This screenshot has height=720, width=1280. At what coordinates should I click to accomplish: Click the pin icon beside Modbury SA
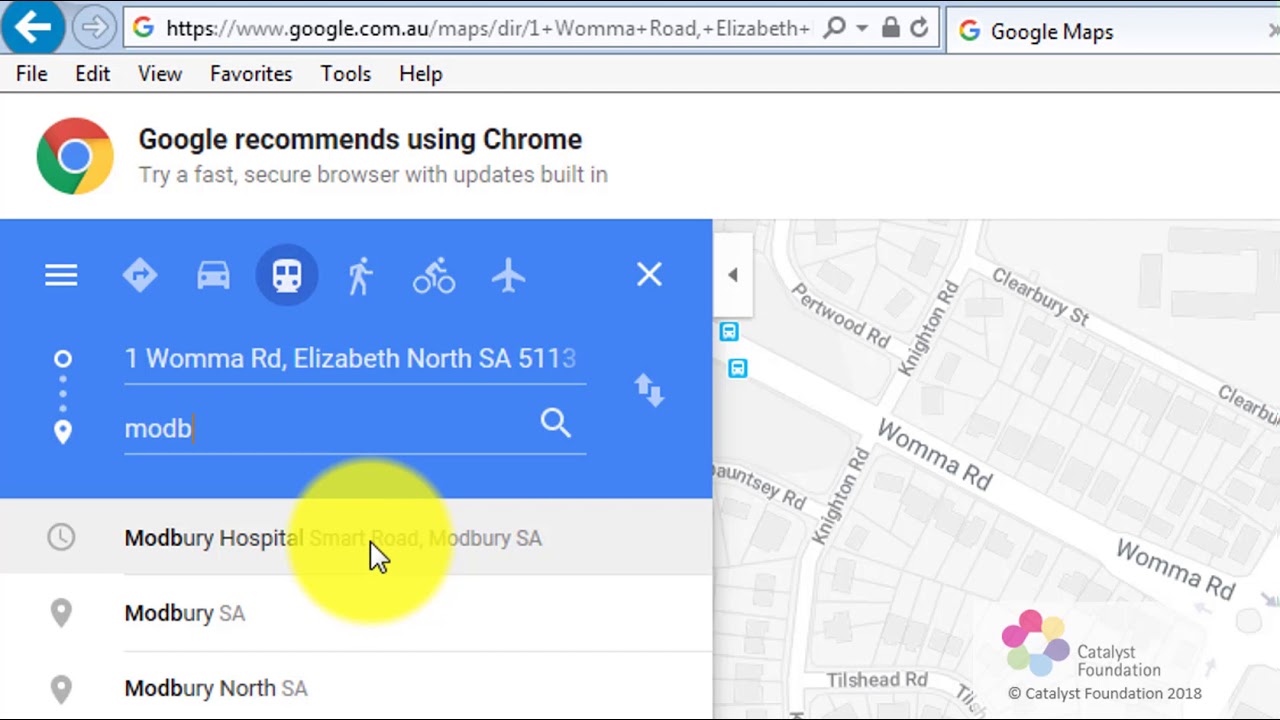coord(61,613)
